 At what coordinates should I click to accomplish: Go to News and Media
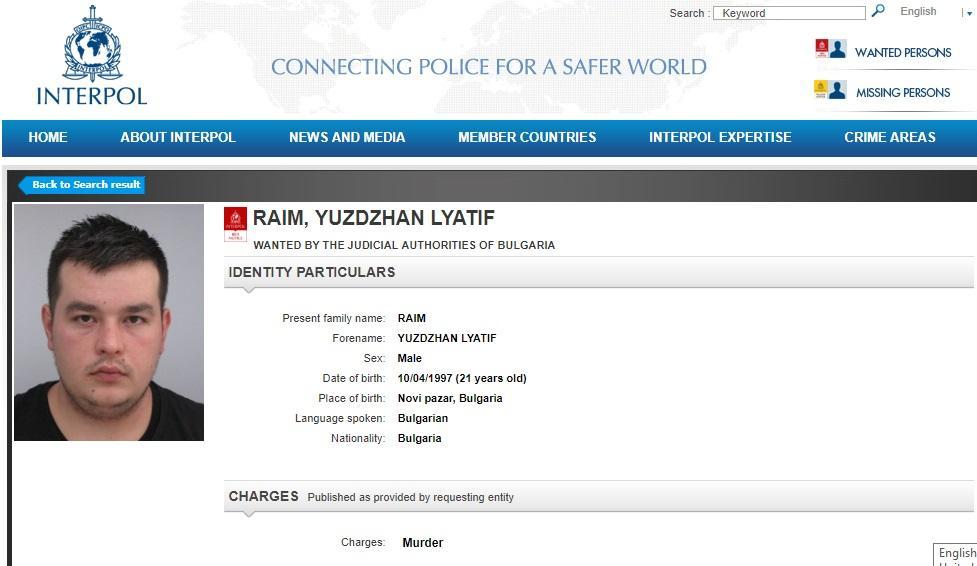coord(347,138)
